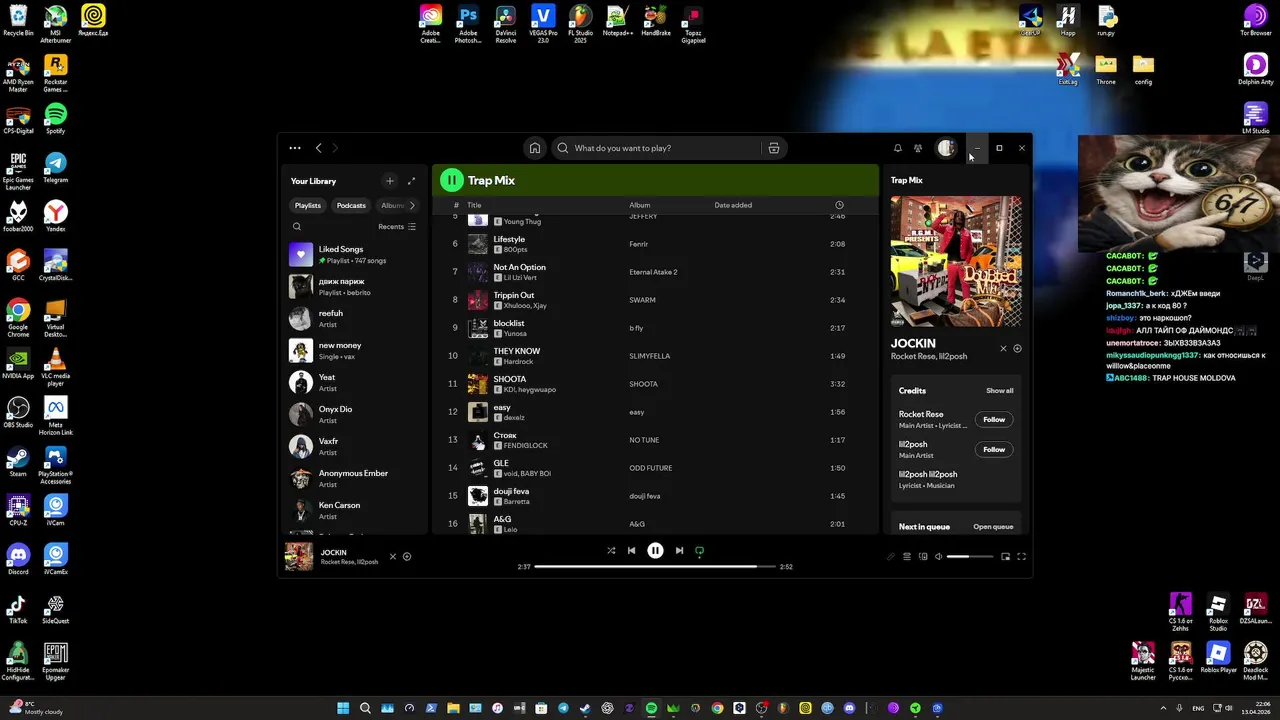Select the Not An Option track row
This screenshot has height=720, width=1280.
pos(655,272)
